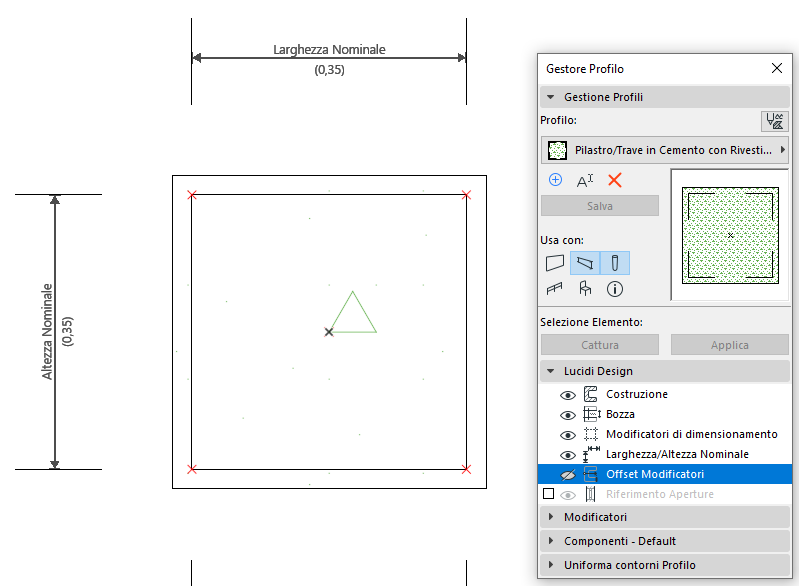Delete profile with red X icon
This screenshot has width=799, height=586.
(615, 180)
